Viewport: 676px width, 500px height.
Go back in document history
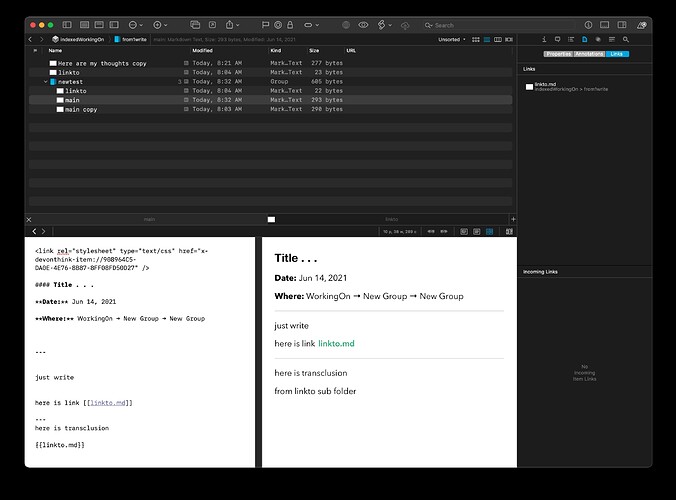click(34, 231)
